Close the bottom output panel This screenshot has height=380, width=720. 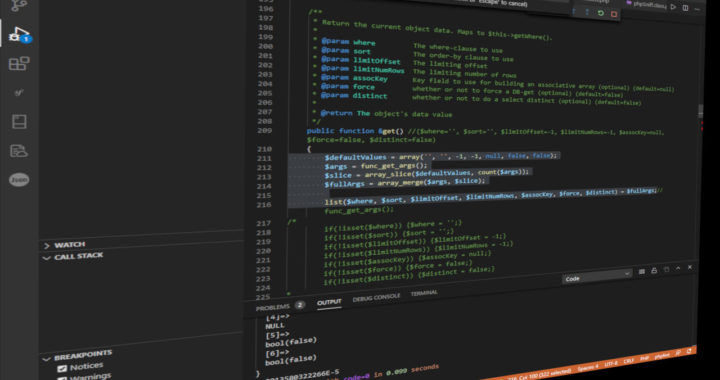690,267
